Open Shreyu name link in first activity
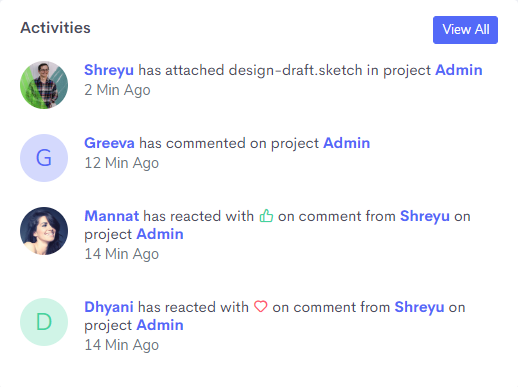This screenshot has height=387, width=518. pyautogui.click(x=109, y=70)
